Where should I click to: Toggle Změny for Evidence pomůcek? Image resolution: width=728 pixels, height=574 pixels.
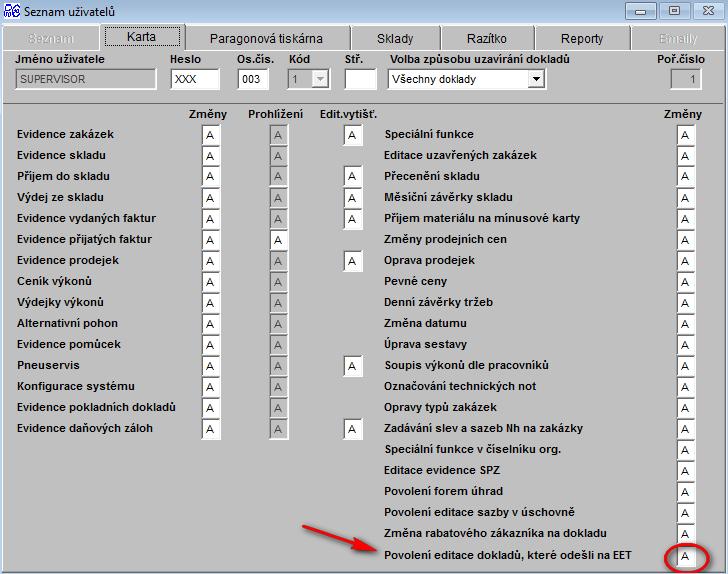tap(211, 345)
